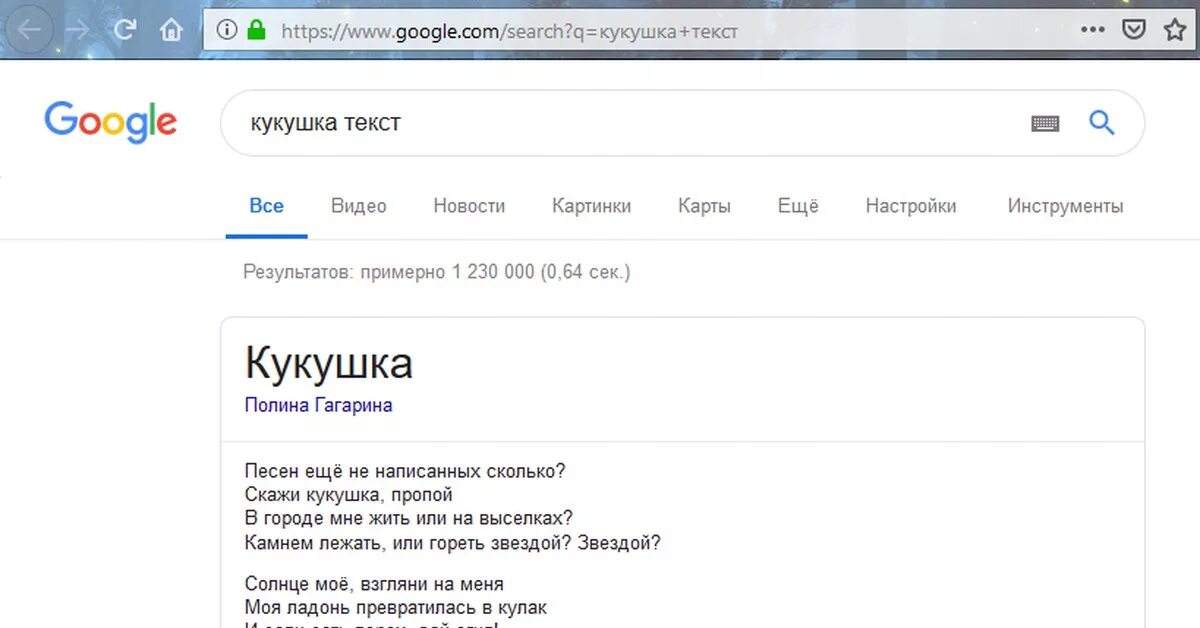Click the lyric line "Скажи кукушка, пропой"
The width and height of the screenshot is (1200, 628).
[349, 494]
